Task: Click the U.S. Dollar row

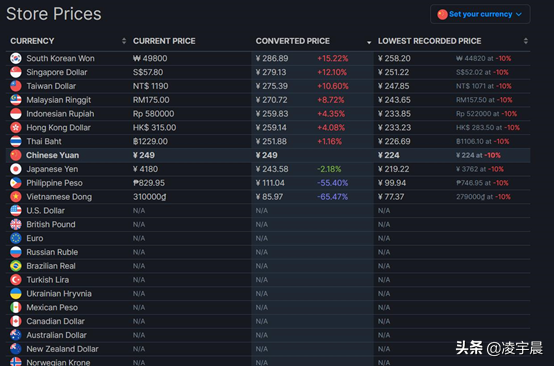Action: [268, 211]
